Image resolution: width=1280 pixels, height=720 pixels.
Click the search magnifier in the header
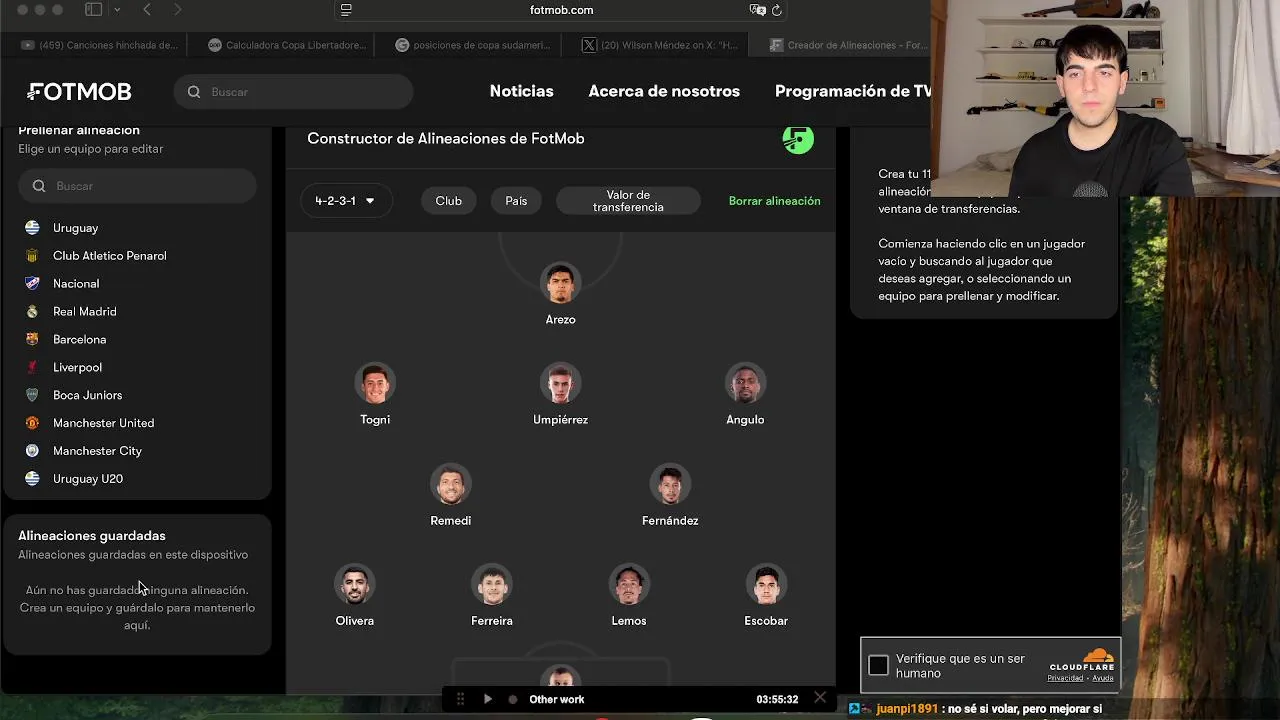click(194, 92)
